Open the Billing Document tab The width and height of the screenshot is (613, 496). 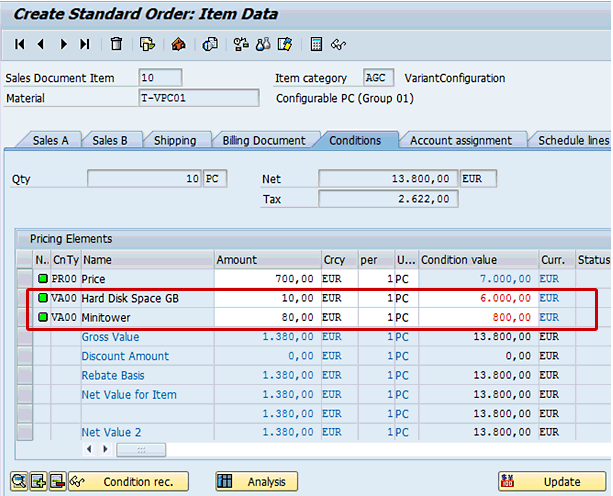(x=263, y=141)
